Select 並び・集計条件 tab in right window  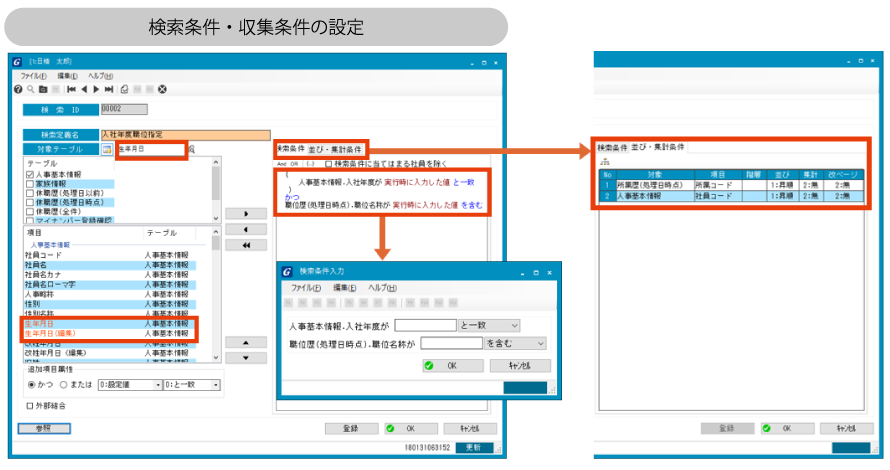tap(658, 147)
